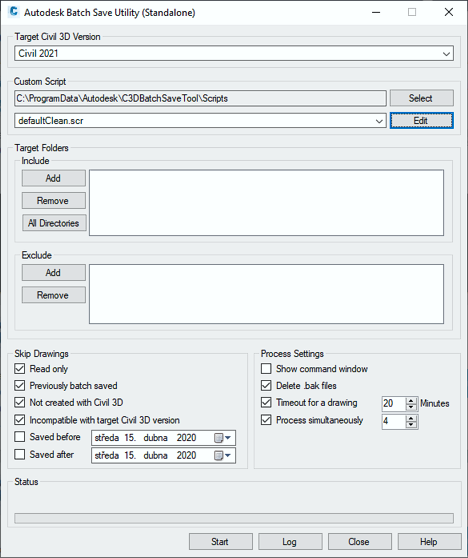The image size is (468, 558).
Task: Select month 'dubna' in Saved before date
Action: click(x=156, y=438)
